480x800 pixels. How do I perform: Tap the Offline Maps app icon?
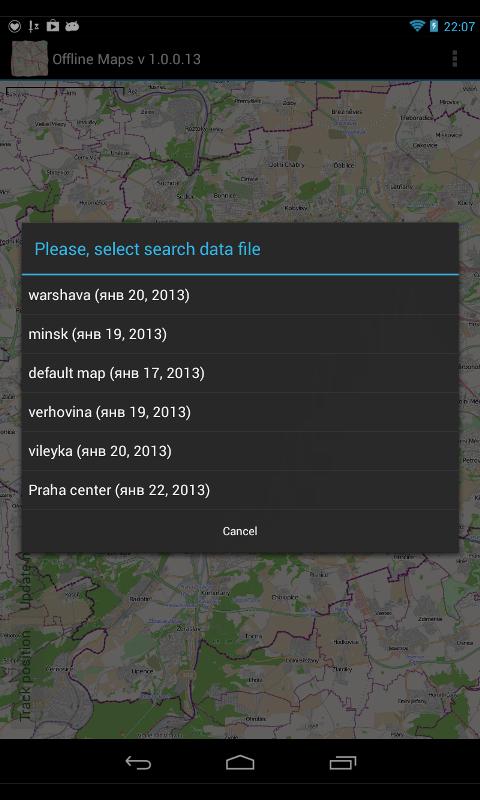click(30, 59)
